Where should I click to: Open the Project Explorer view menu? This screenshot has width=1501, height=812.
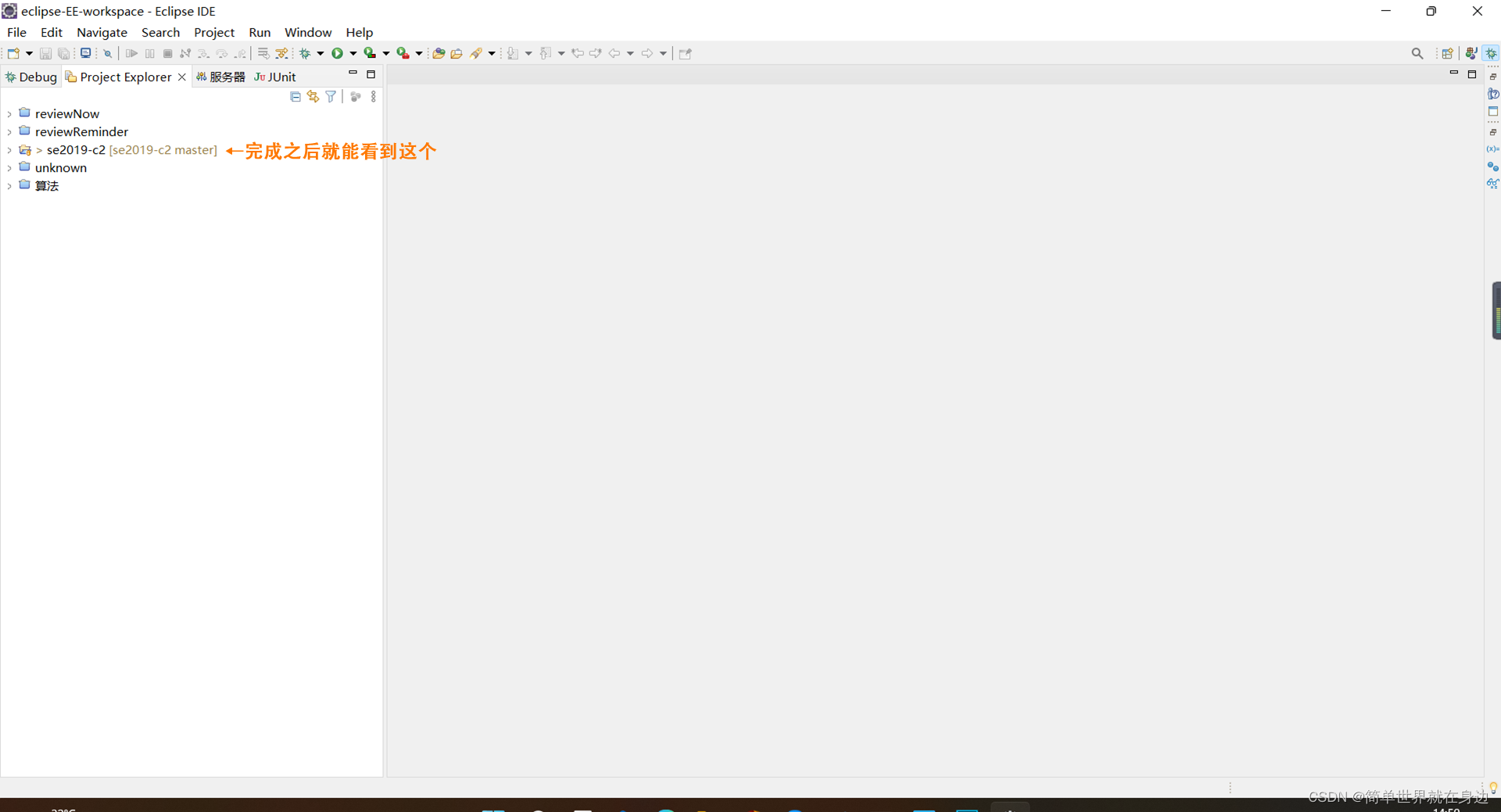pos(373,96)
